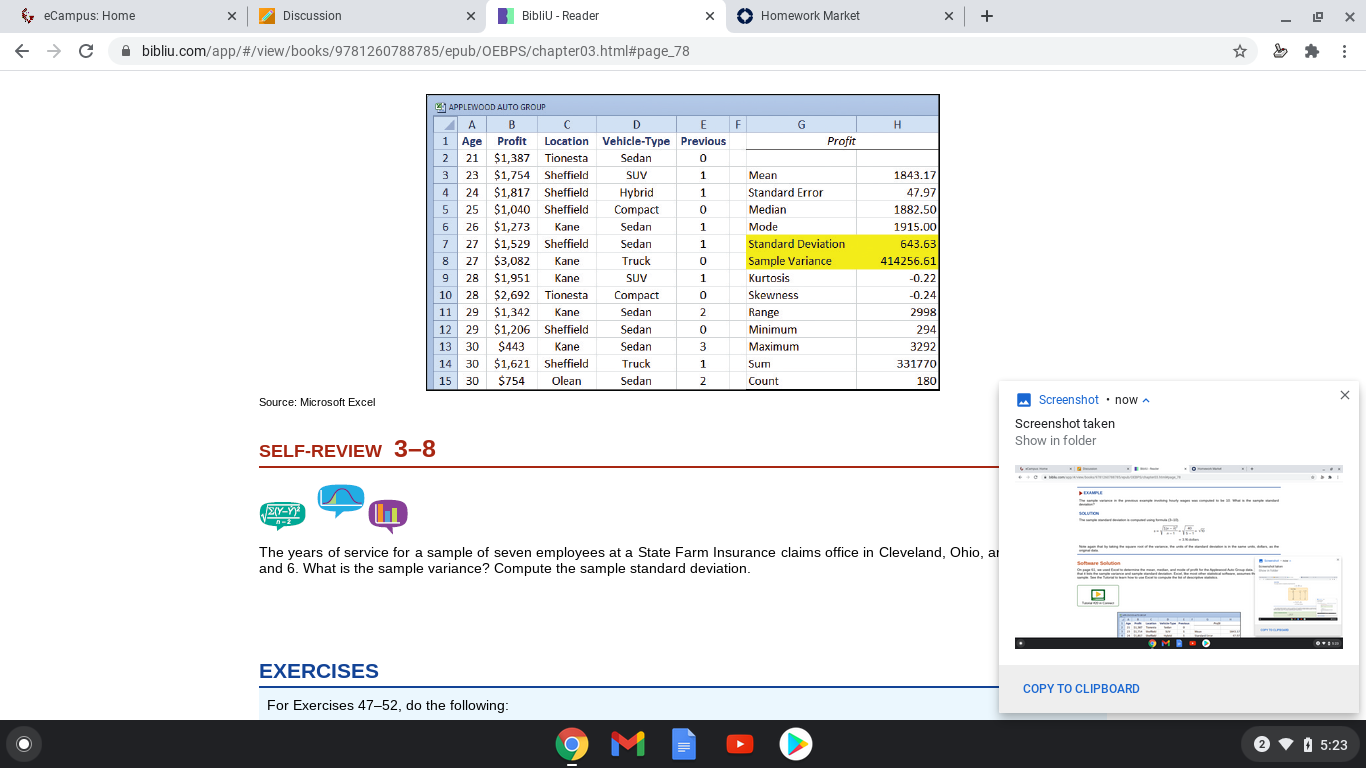1366x768 pixels.
Task: Close the Homework Market tab
Action: tap(948, 16)
